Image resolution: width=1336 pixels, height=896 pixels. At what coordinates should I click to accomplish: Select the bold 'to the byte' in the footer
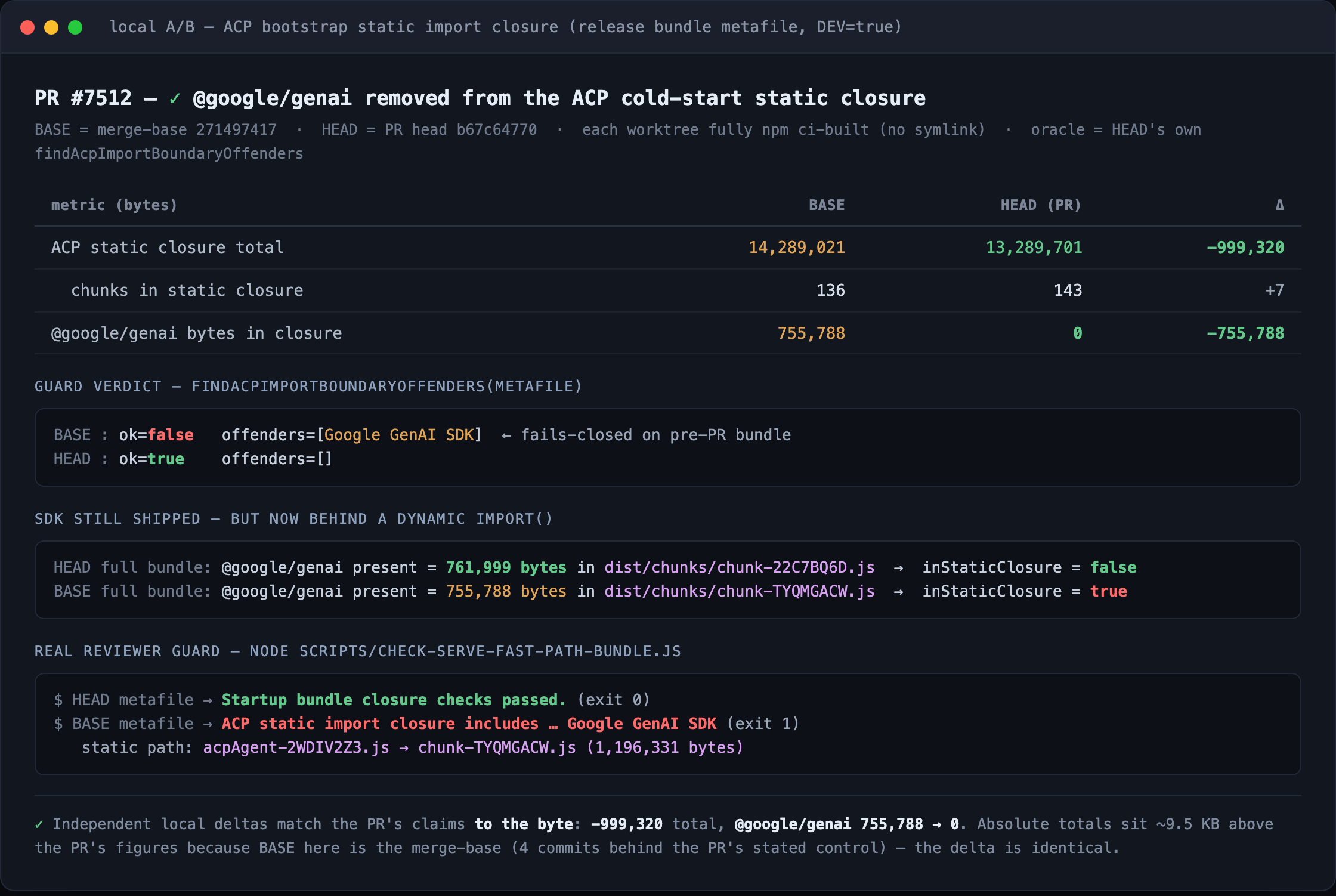[x=524, y=824]
